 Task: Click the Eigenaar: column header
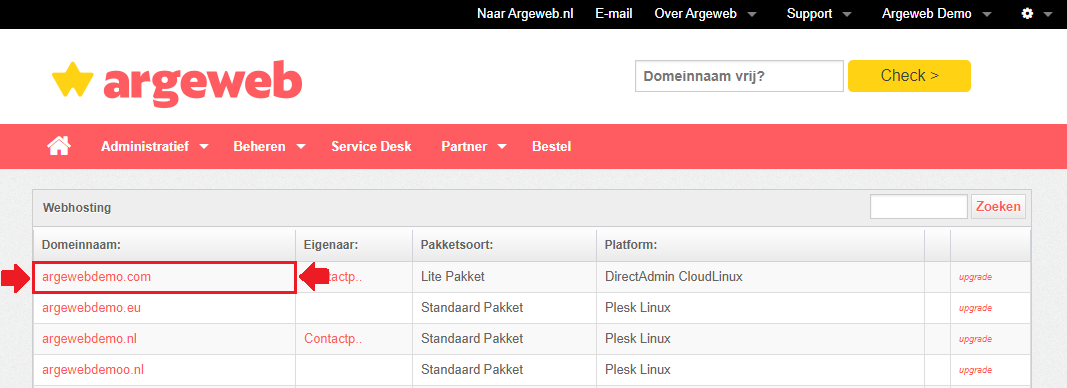pyautogui.click(x=331, y=245)
